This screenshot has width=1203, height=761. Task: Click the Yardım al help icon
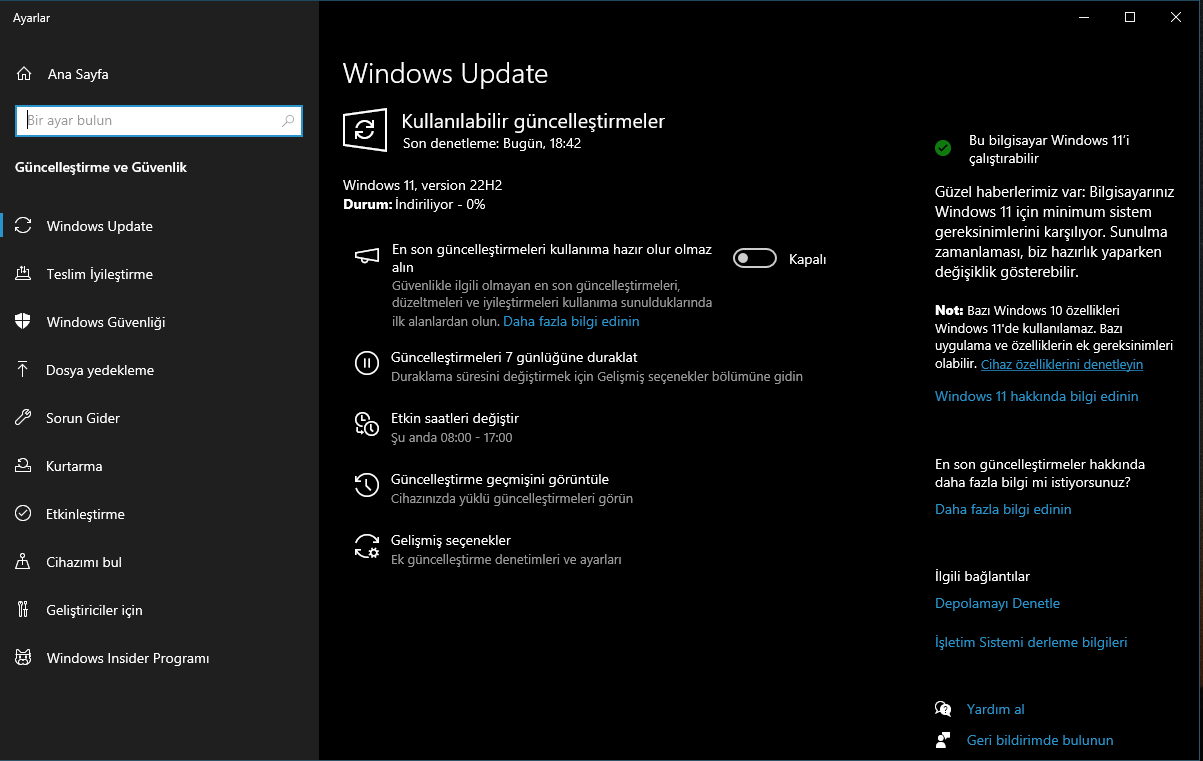[943, 709]
